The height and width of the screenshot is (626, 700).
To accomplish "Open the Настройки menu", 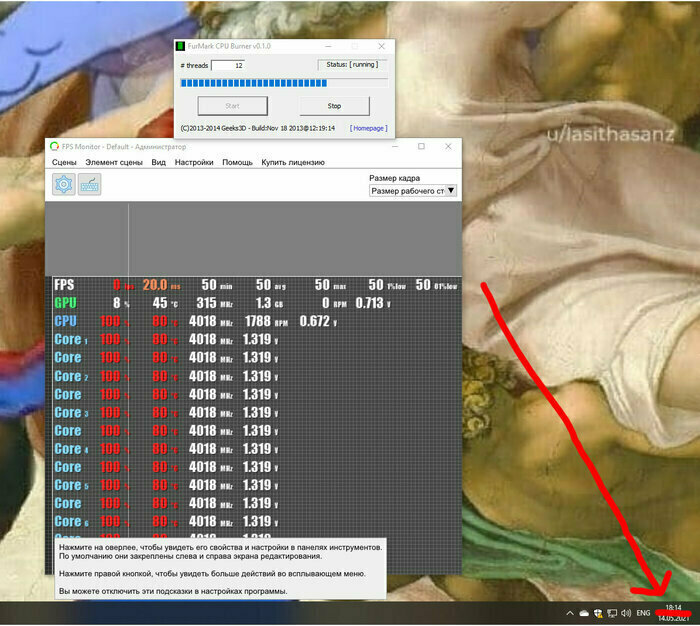I will 194,163.
